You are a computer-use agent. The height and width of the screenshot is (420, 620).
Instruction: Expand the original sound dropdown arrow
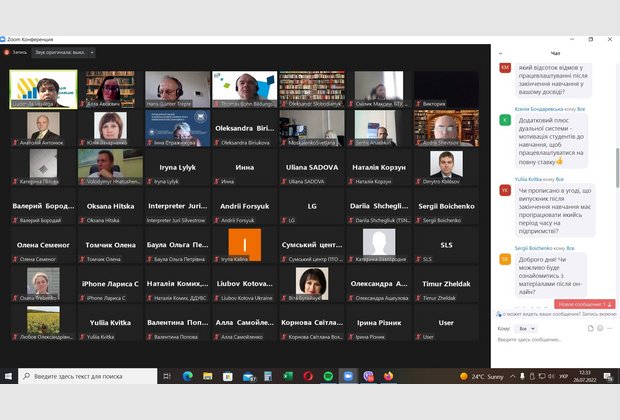(x=91, y=52)
